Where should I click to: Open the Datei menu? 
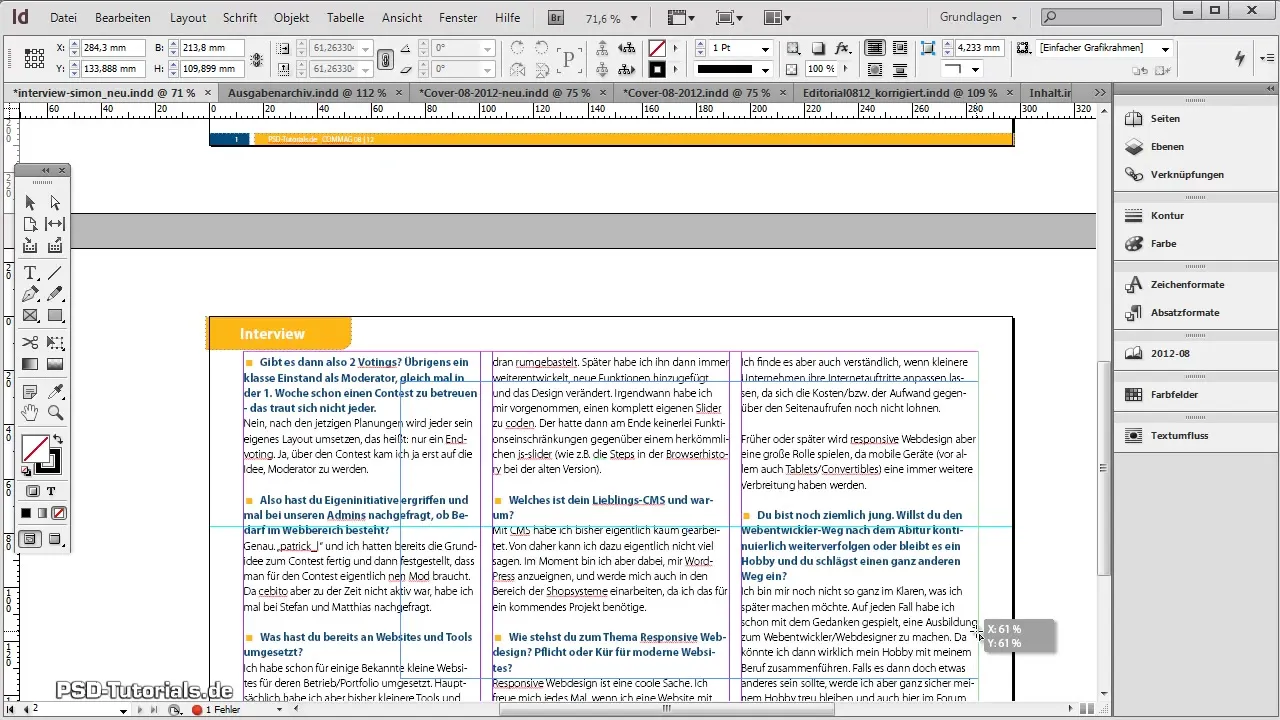tap(63, 18)
